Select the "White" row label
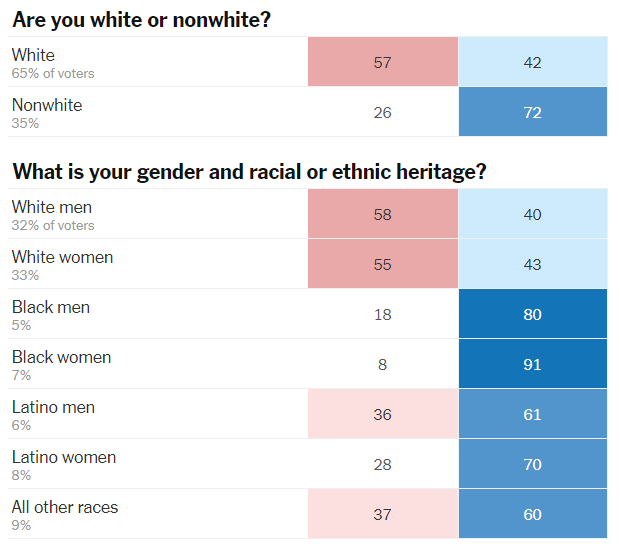The width and height of the screenshot is (620, 551). tap(33, 55)
